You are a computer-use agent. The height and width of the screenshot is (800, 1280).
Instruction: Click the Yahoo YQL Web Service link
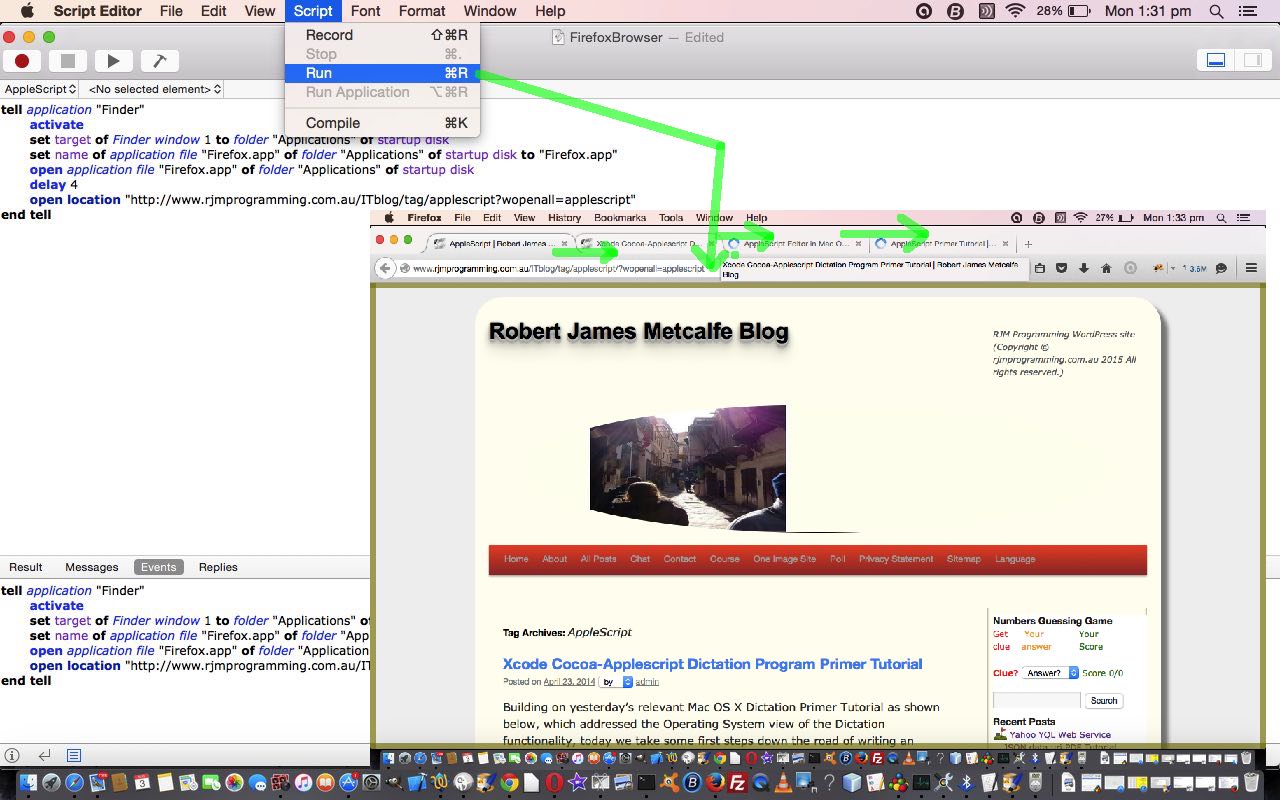coord(1058,735)
